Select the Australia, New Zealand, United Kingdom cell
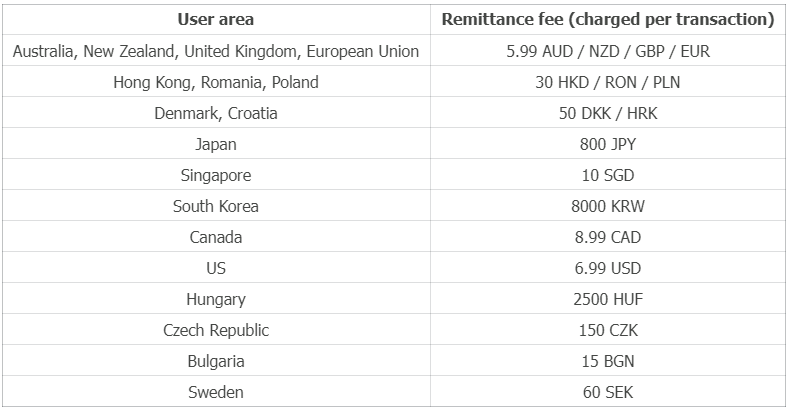The width and height of the screenshot is (794, 411). point(215,51)
